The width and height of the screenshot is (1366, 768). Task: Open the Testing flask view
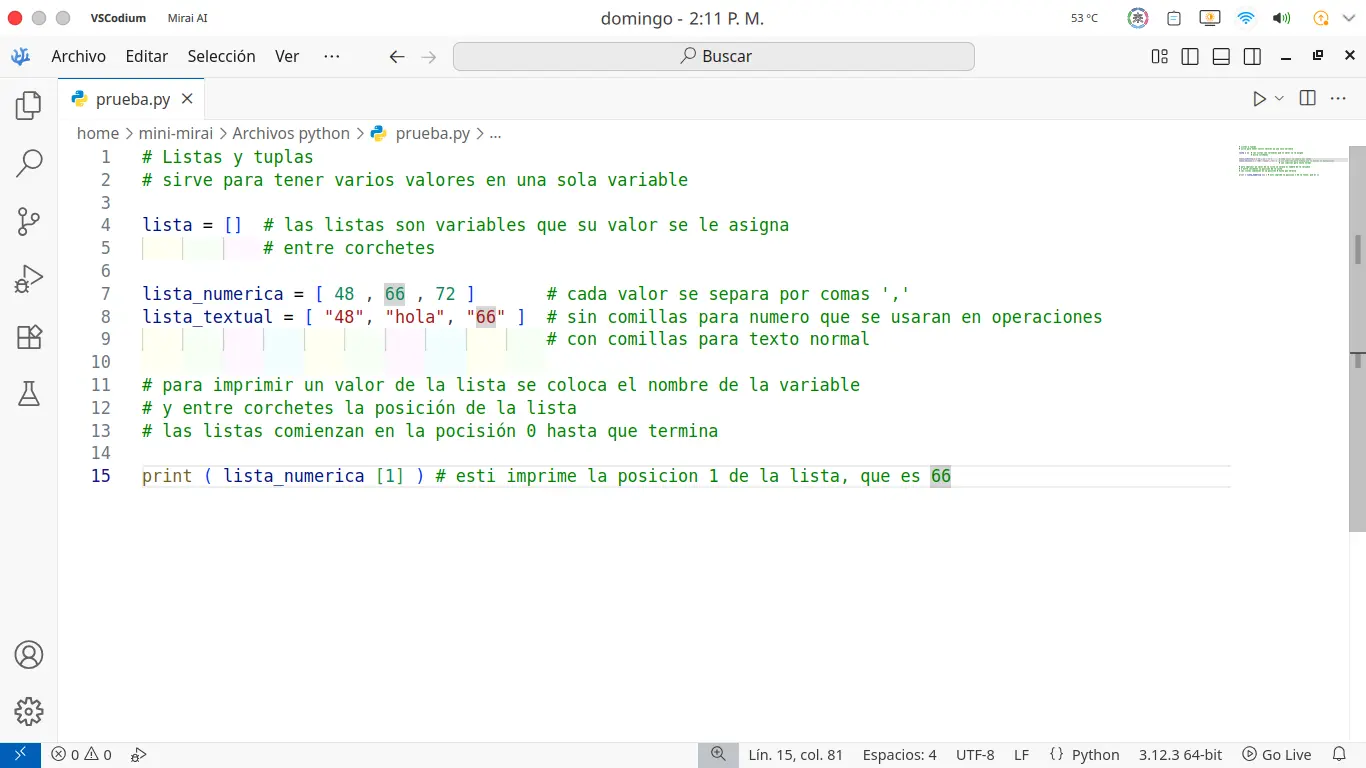[29, 395]
